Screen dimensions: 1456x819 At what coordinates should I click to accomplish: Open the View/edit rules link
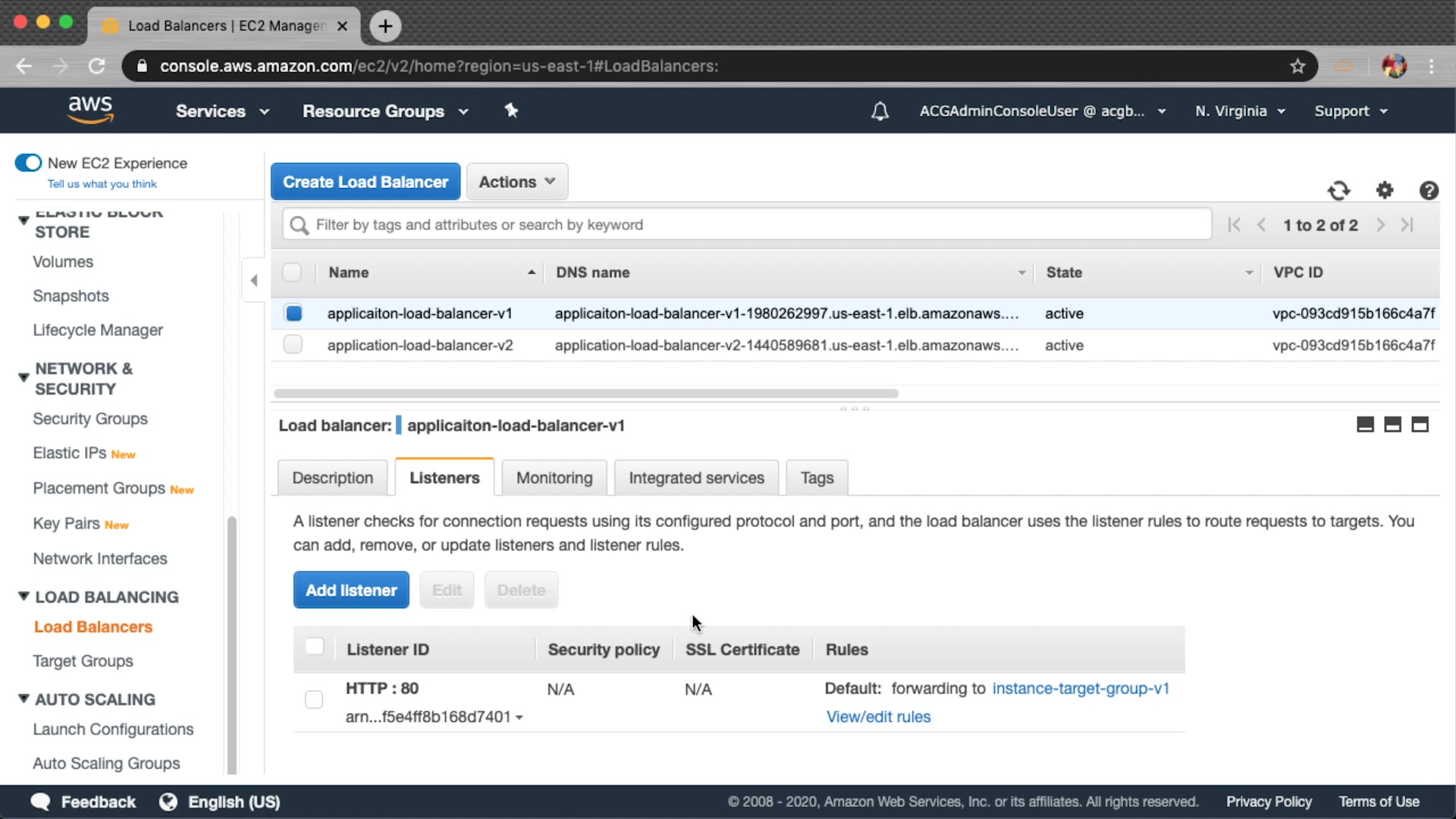pos(878,717)
